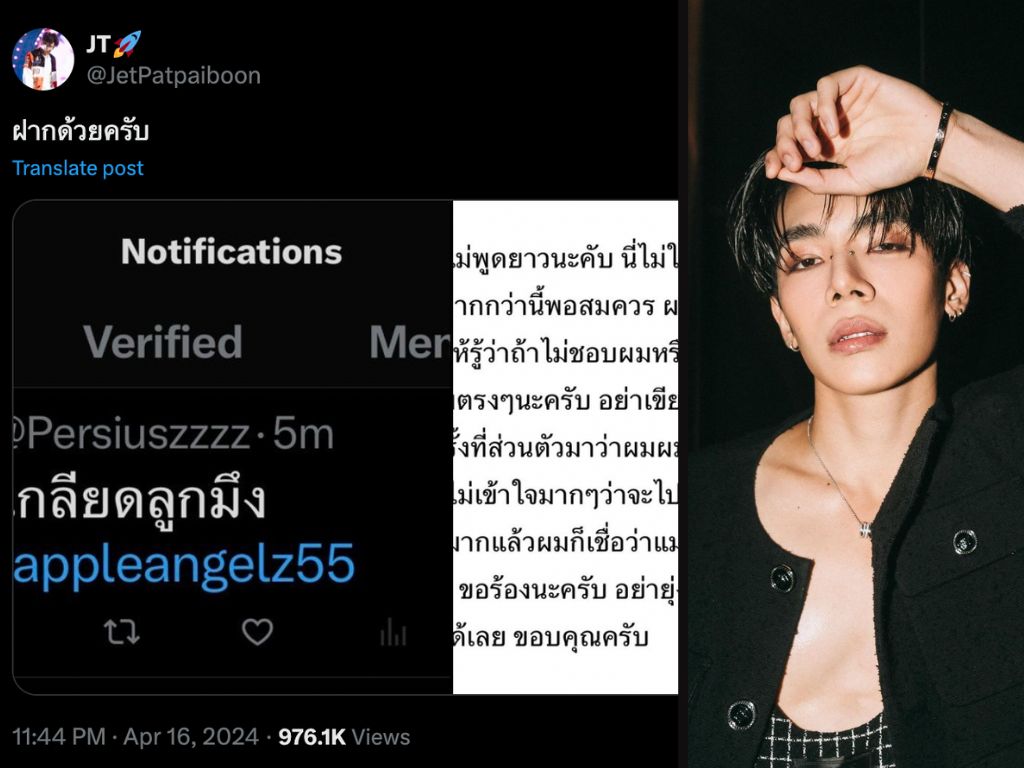Open the white Thai text statement image
1024x768 pixels.
coord(566,447)
